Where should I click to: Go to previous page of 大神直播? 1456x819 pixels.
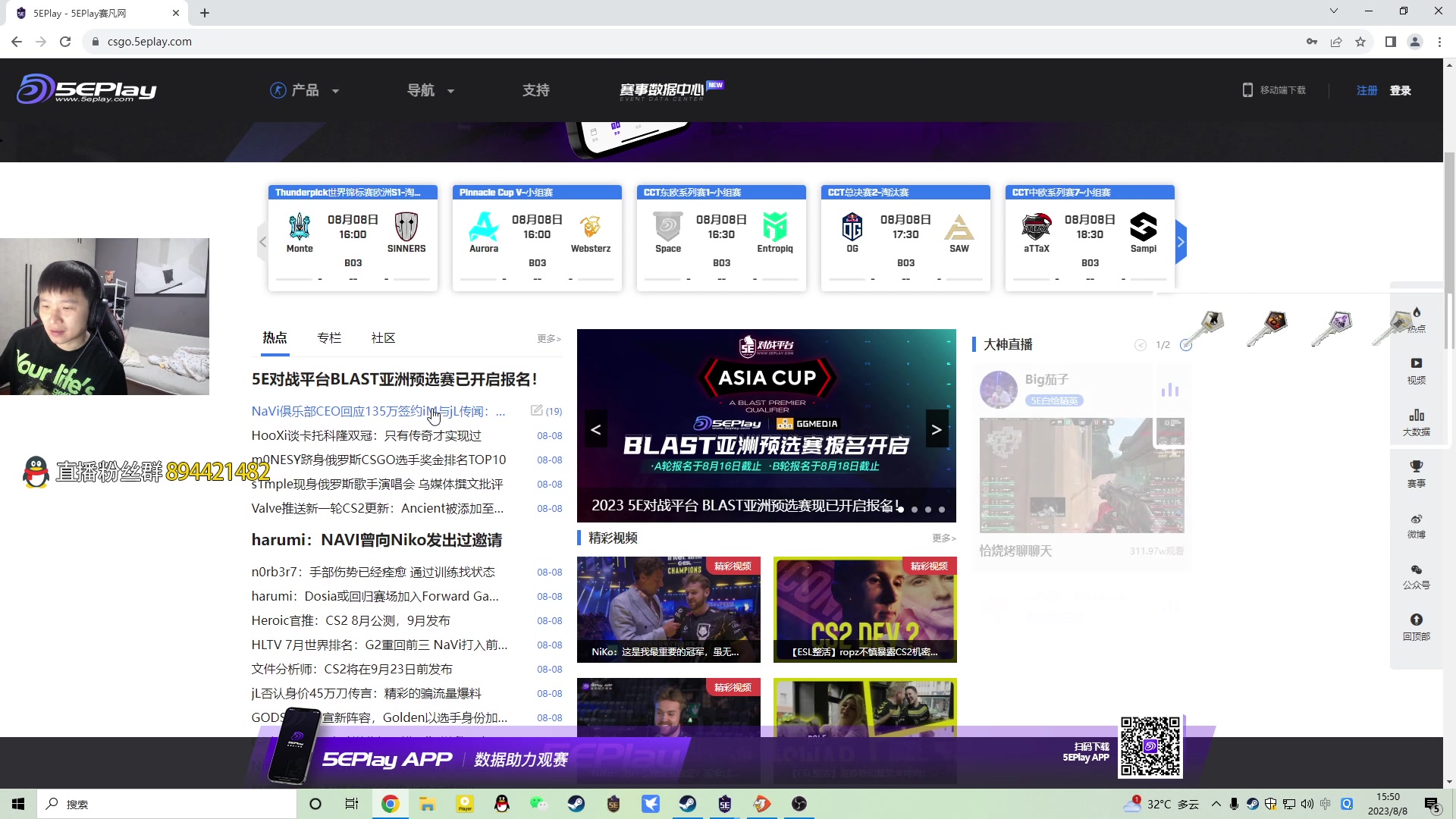coord(1141,345)
